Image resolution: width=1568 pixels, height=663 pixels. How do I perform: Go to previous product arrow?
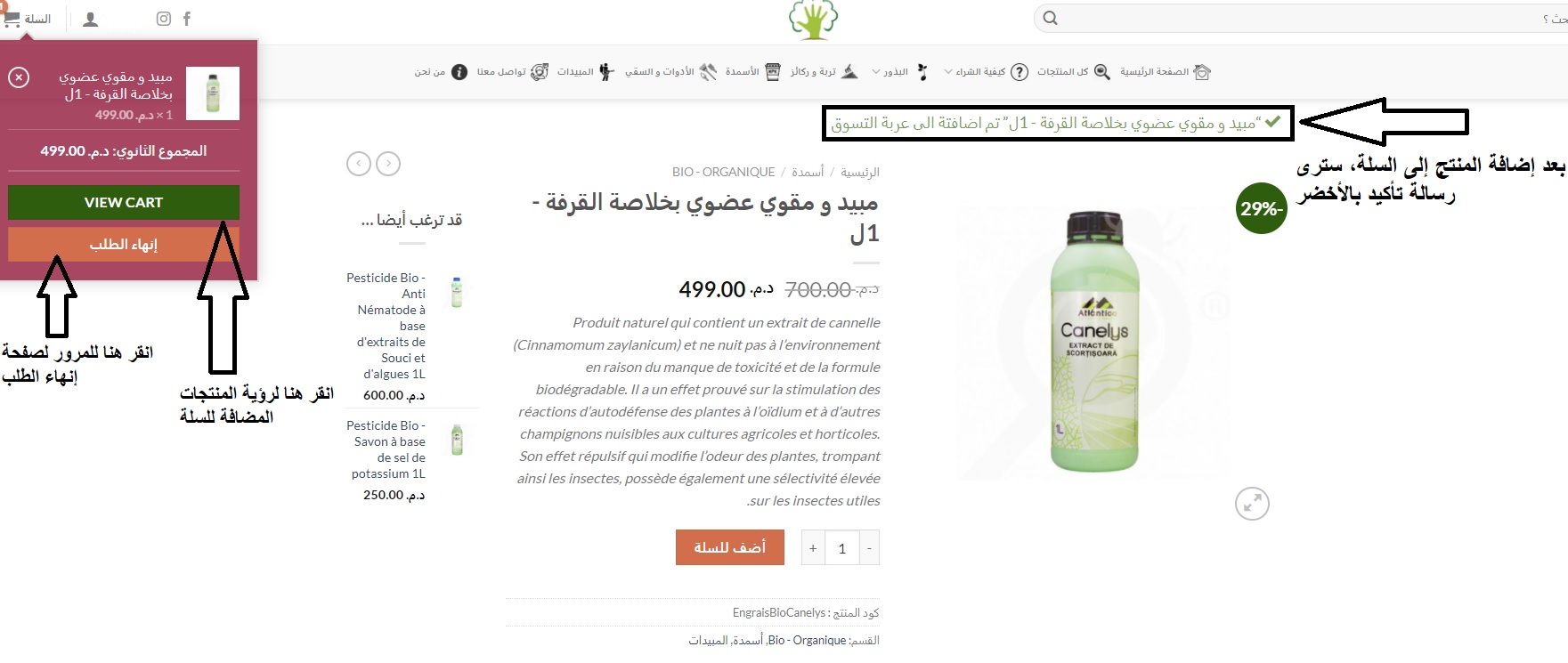[359, 164]
